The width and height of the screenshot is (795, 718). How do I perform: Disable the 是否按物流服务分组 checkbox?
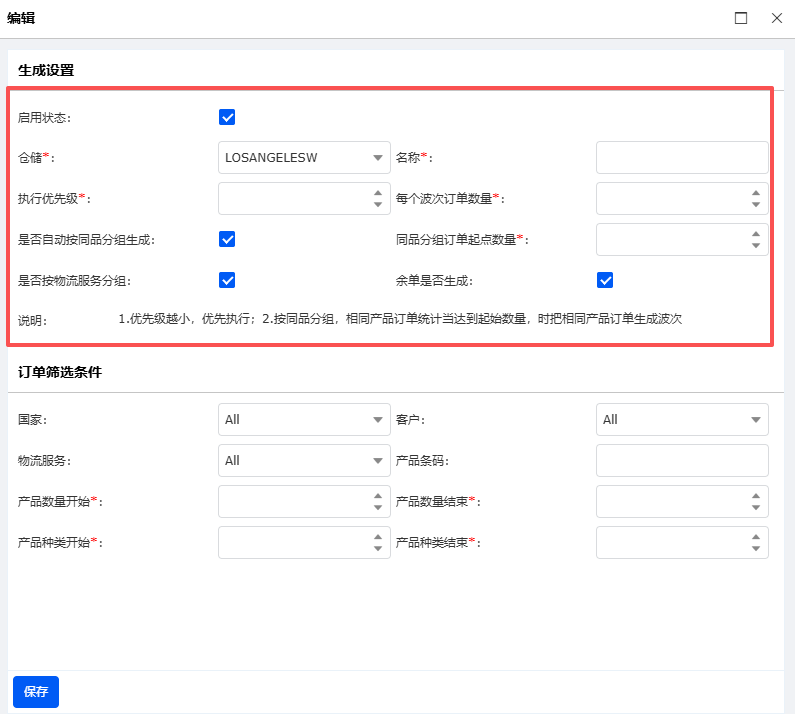[227, 280]
